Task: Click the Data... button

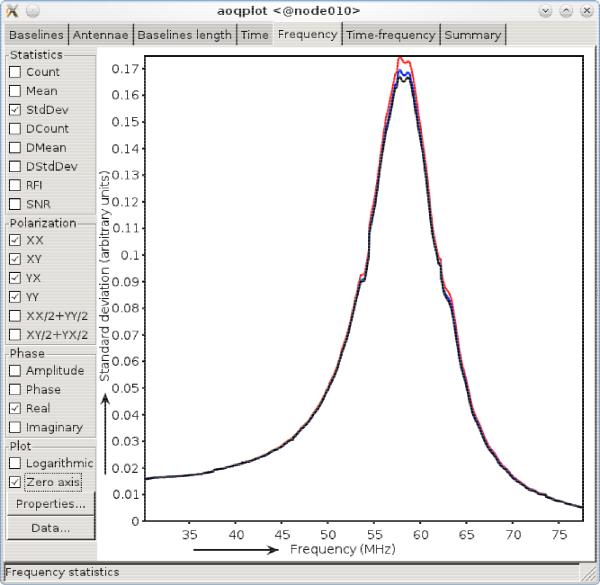Action: click(x=50, y=527)
